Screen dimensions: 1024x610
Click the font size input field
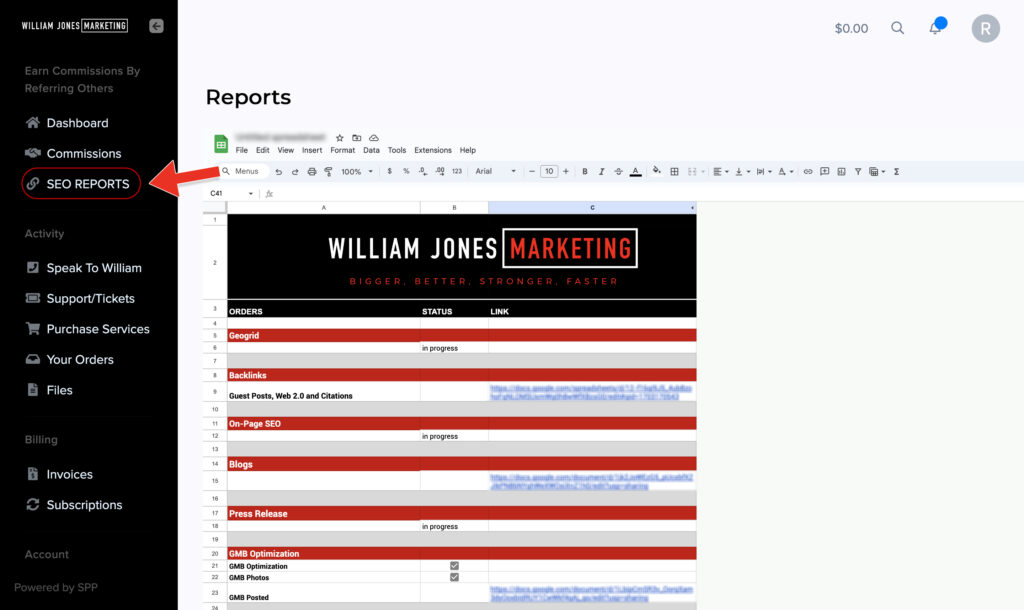pyautogui.click(x=548, y=172)
